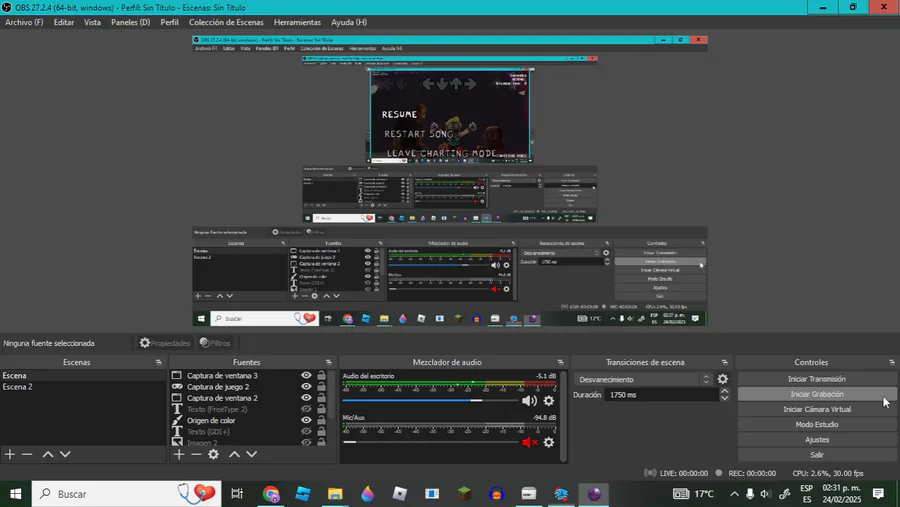
Task: Remove the selected scene with the minus icon
Action: pos(27,454)
